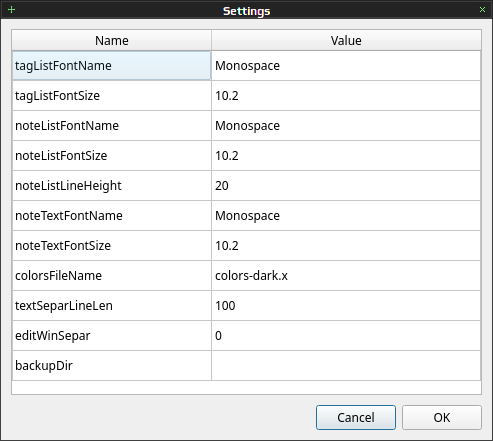Click Monospace value for noteTextFontName
The height and width of the screenshot is (441, 493).
coord(346,216)
